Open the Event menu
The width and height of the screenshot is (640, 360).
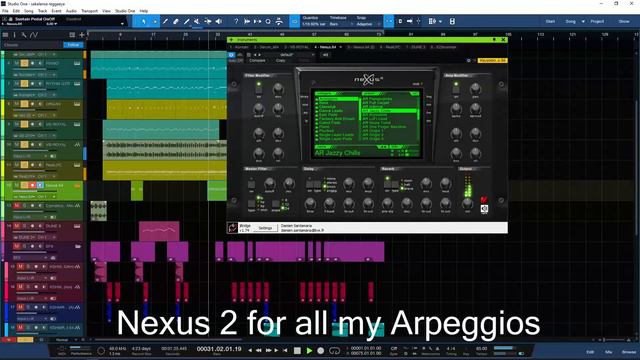(56, 11)
